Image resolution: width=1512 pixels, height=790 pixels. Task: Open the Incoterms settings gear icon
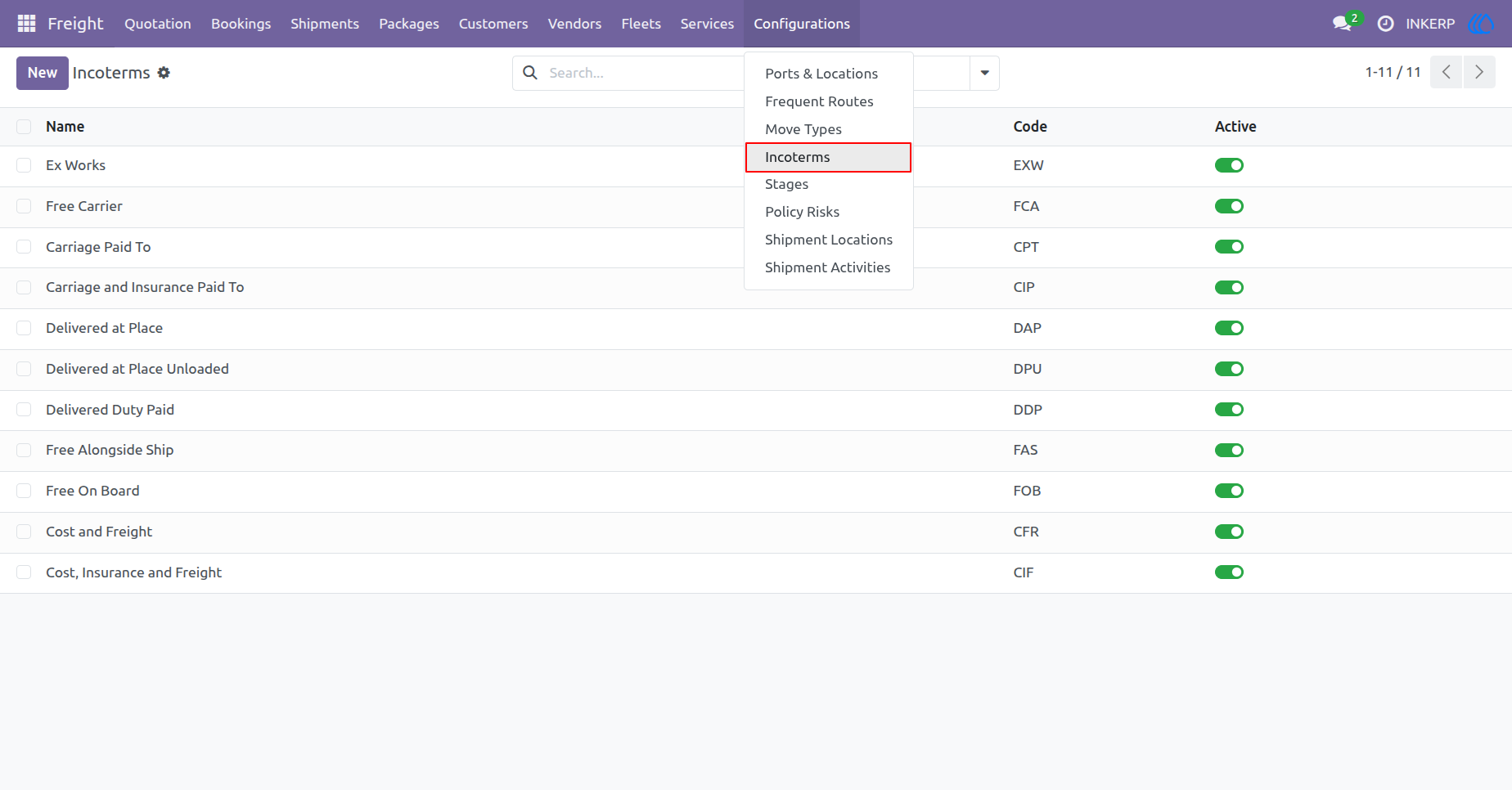[x=164, y=73]
